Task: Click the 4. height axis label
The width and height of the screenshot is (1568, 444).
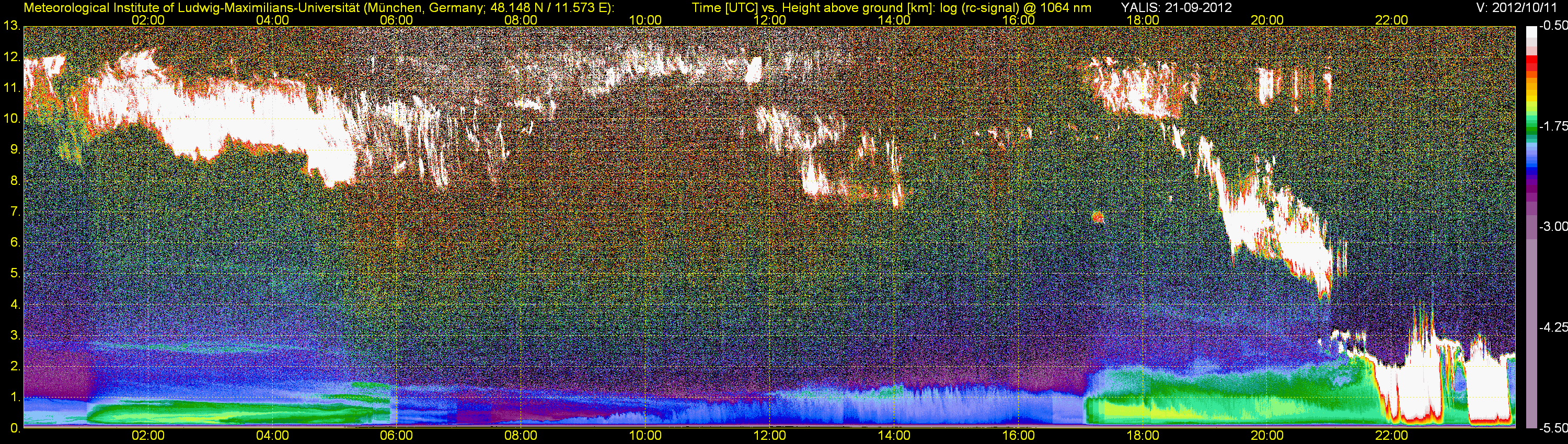Action: 15,305
